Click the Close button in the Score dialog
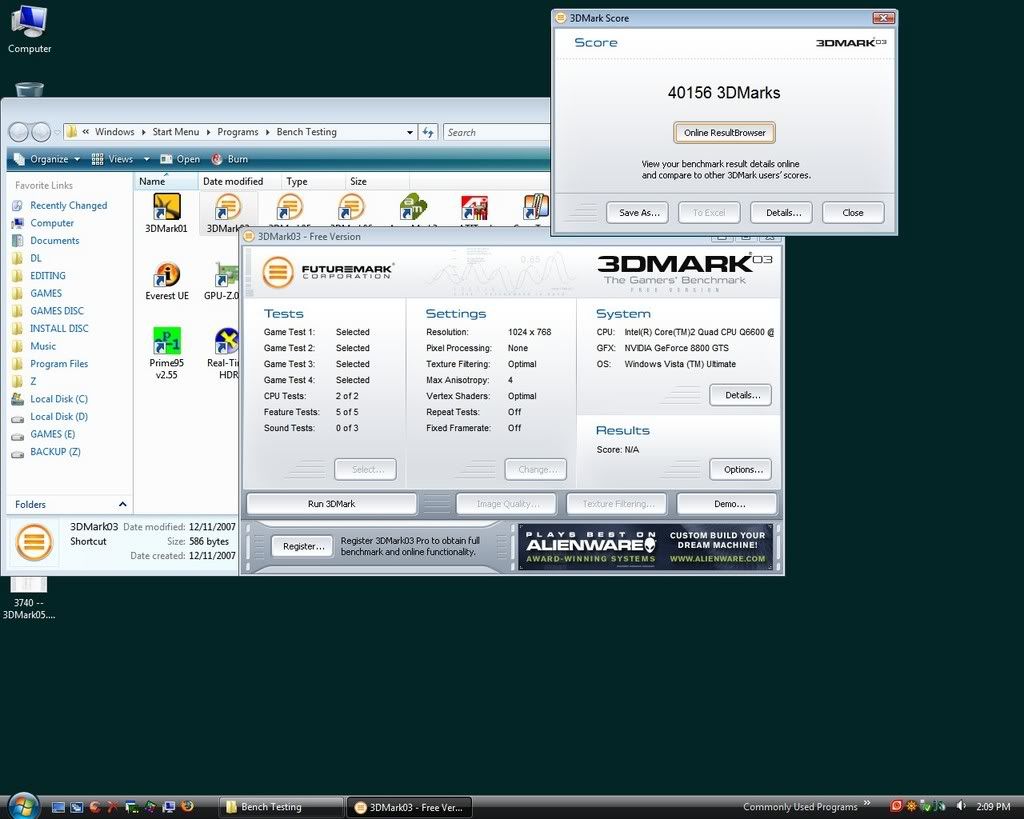 tap(853, 213)
